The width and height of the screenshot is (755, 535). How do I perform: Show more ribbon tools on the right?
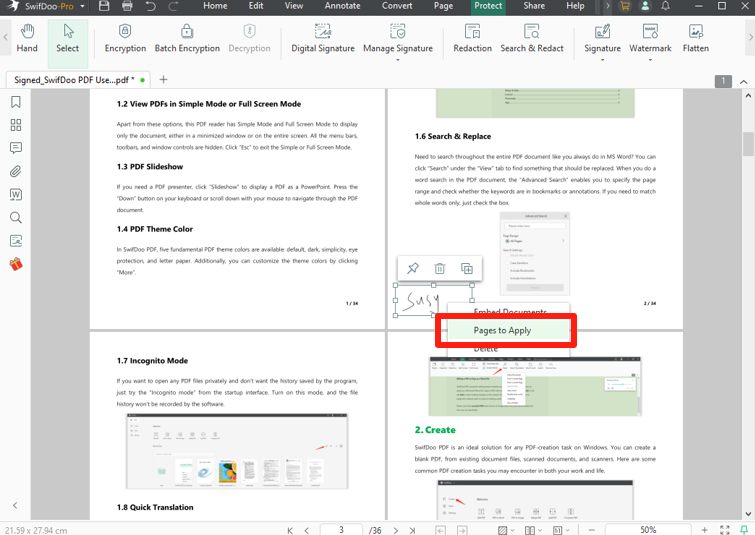click(x=750, y=37)
